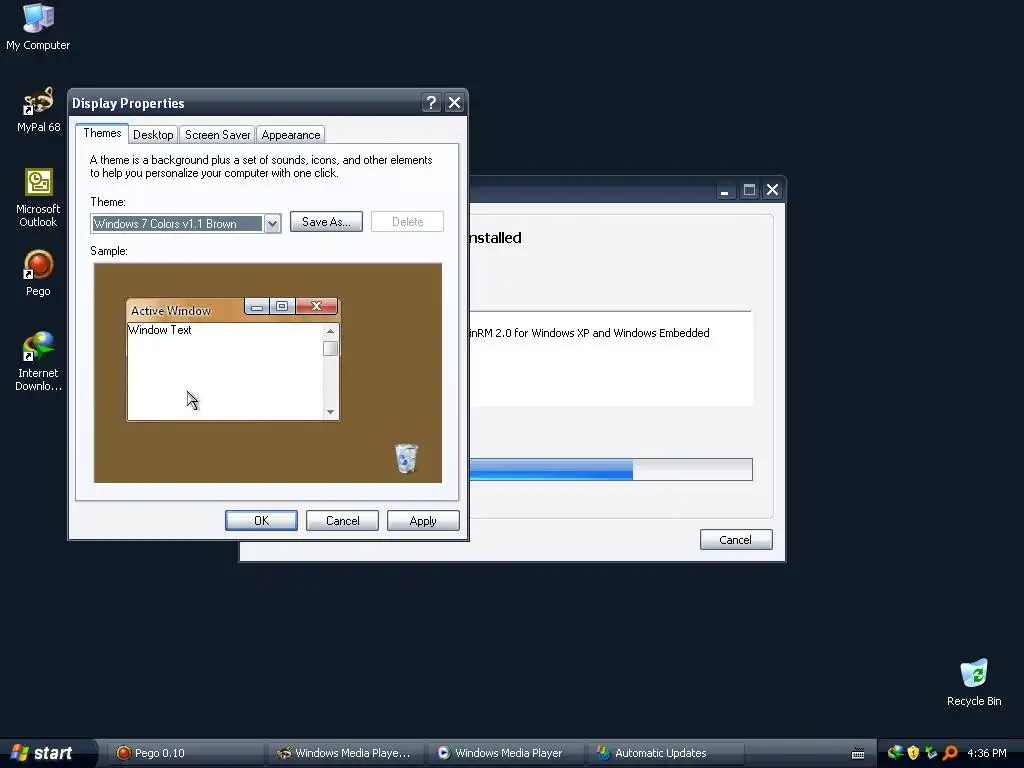Image resolution: width=1024 pixels, height=768 pixels.
Task: Click the sample window's maximize icon
Action: click(282, 306)
